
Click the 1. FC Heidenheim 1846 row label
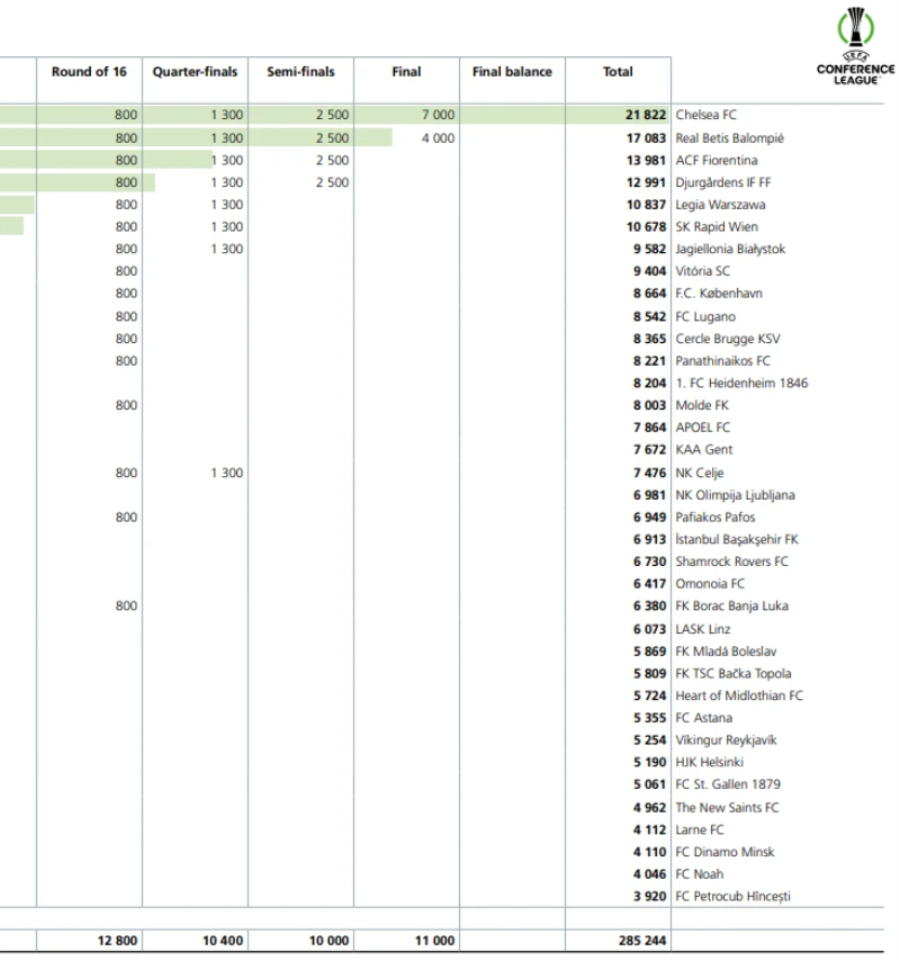(x=742, y=383)
